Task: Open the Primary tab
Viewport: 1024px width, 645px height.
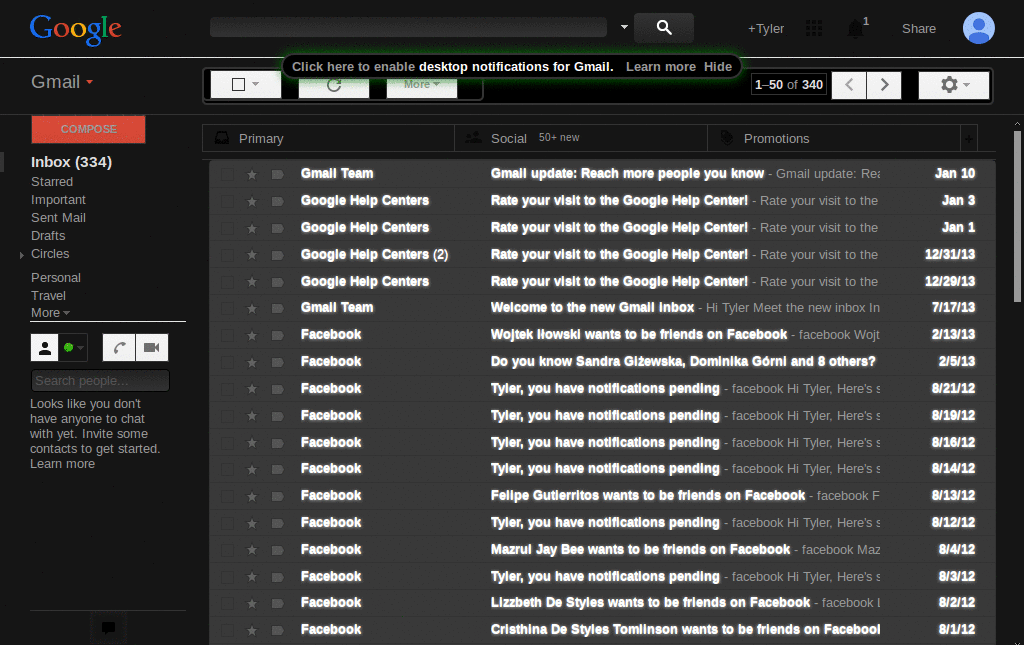Action: (328, 138)
